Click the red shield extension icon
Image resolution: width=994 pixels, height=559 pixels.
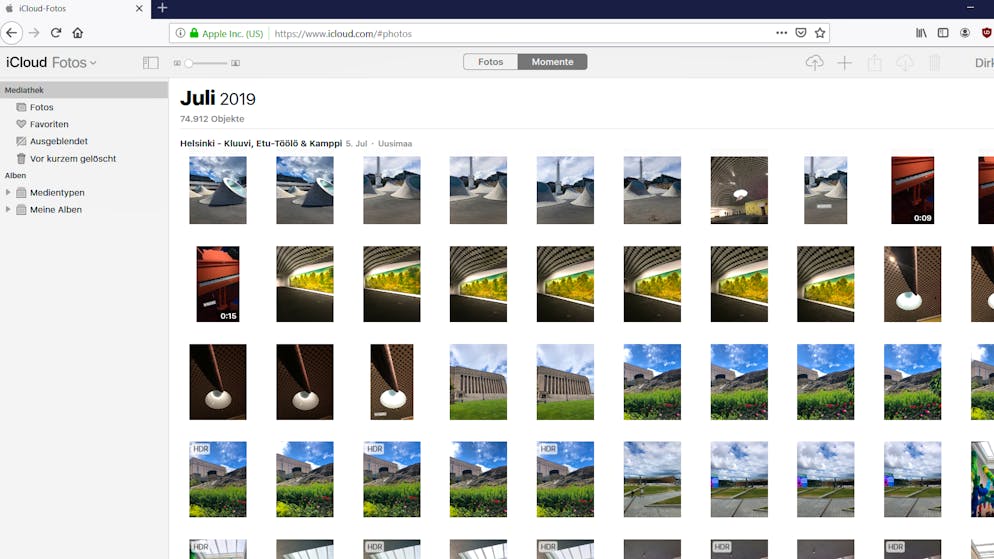986,33
